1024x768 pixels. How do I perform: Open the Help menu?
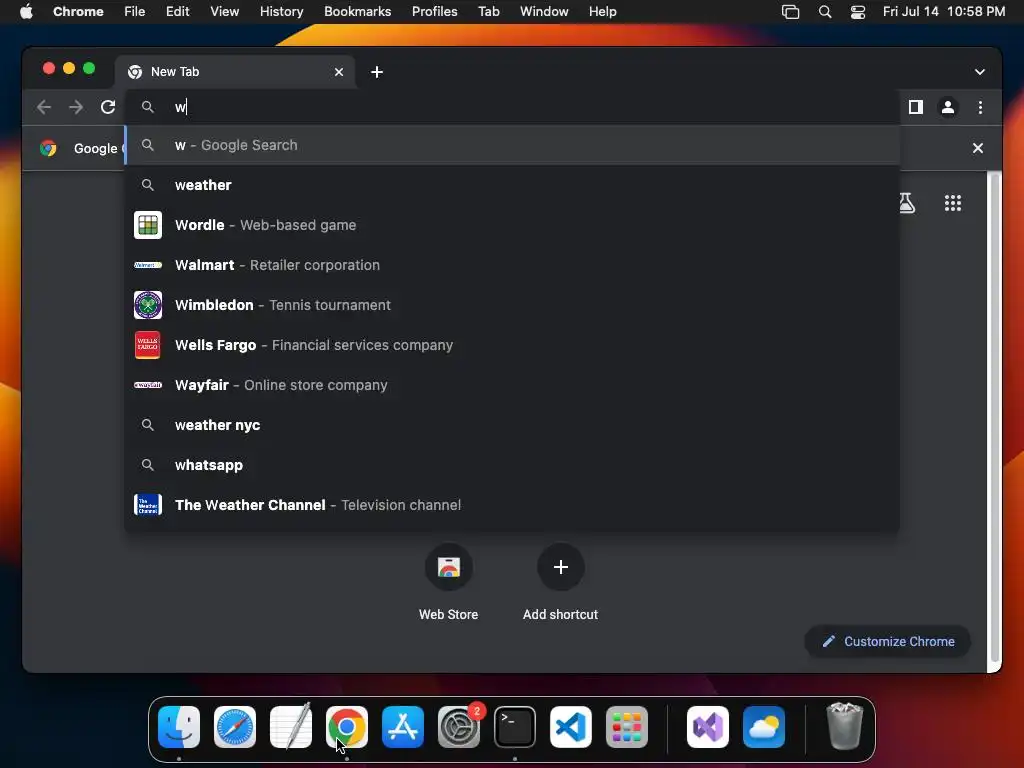pos(602,12)
